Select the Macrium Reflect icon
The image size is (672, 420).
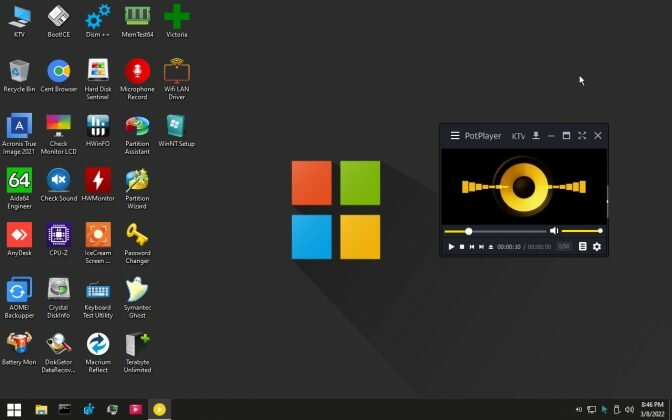(x=98, y=352)
